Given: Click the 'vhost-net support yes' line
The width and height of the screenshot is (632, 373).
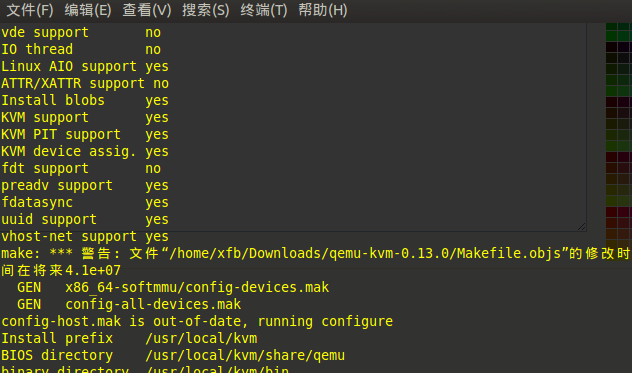Looking at the screenshot, I should click(x=85, y=236).
